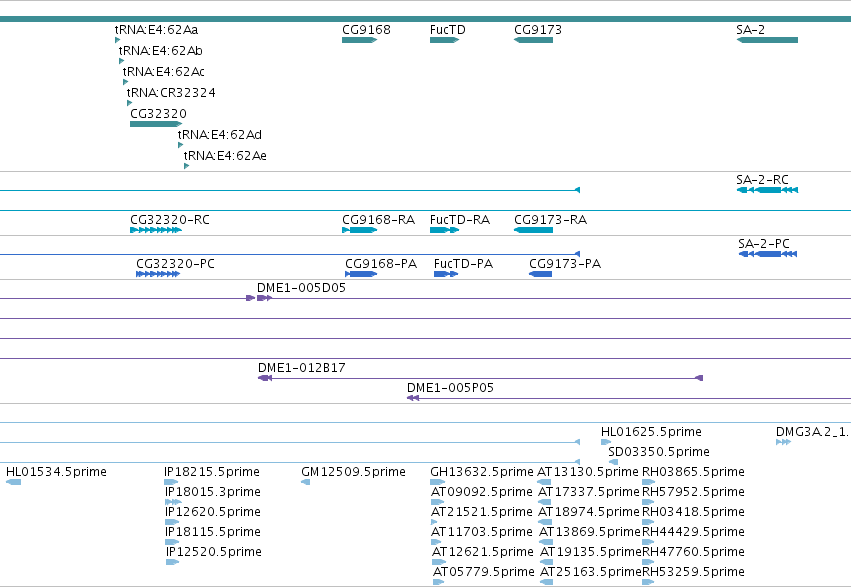The width and height of the screenshot is (851, 587).
Task: Click the IP12520.5prime EST
Action: point(173,562)
